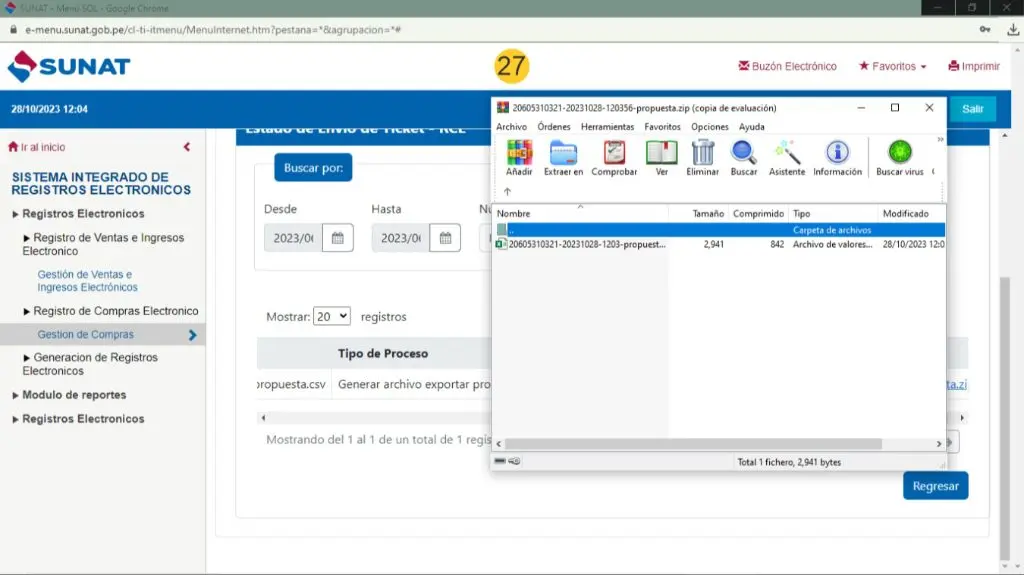Run the Buscar virus scan icon
Screen dimensions: 1024x575
click(900, 154)
